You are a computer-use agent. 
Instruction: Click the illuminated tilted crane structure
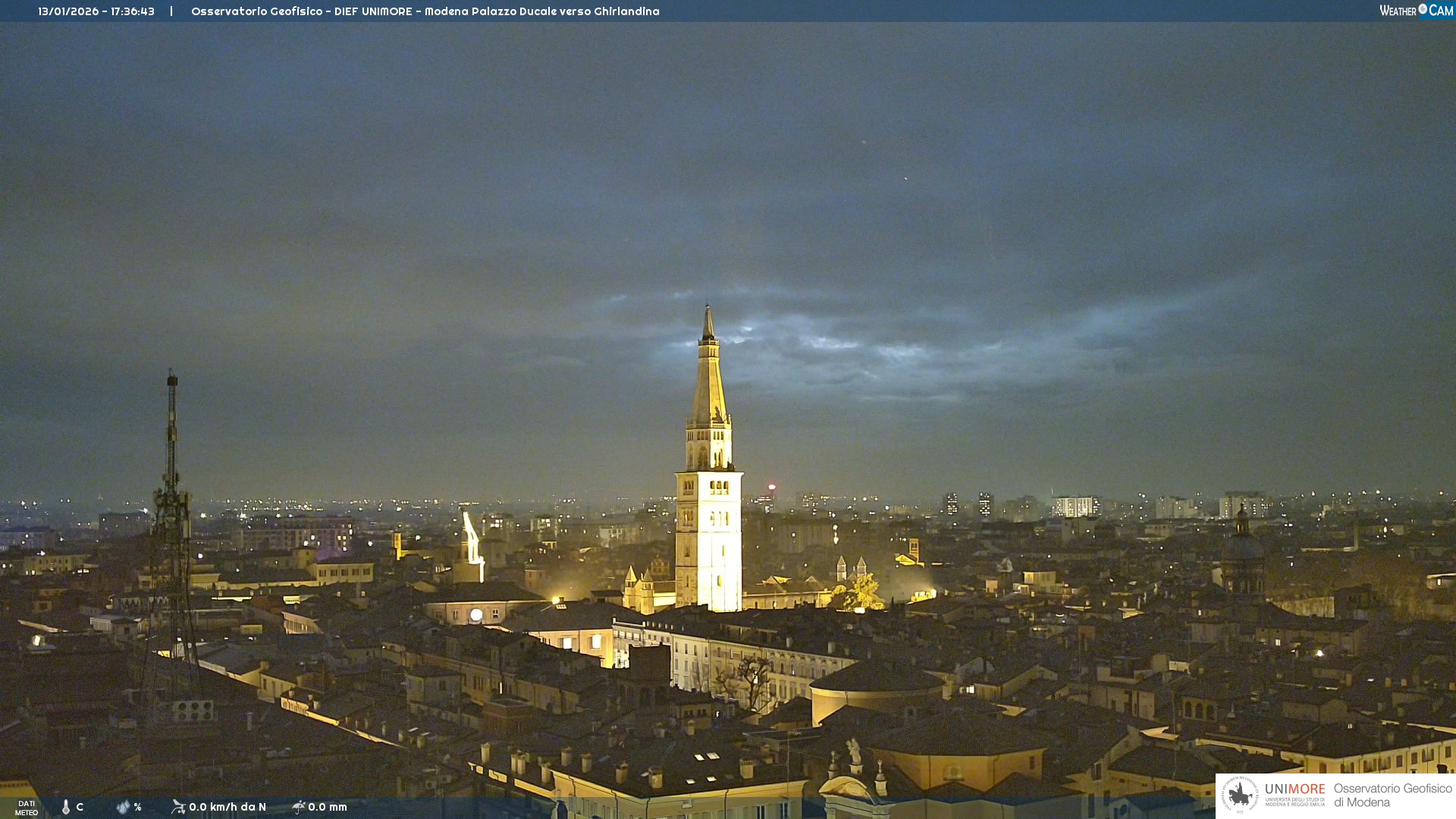pos(472,537)
